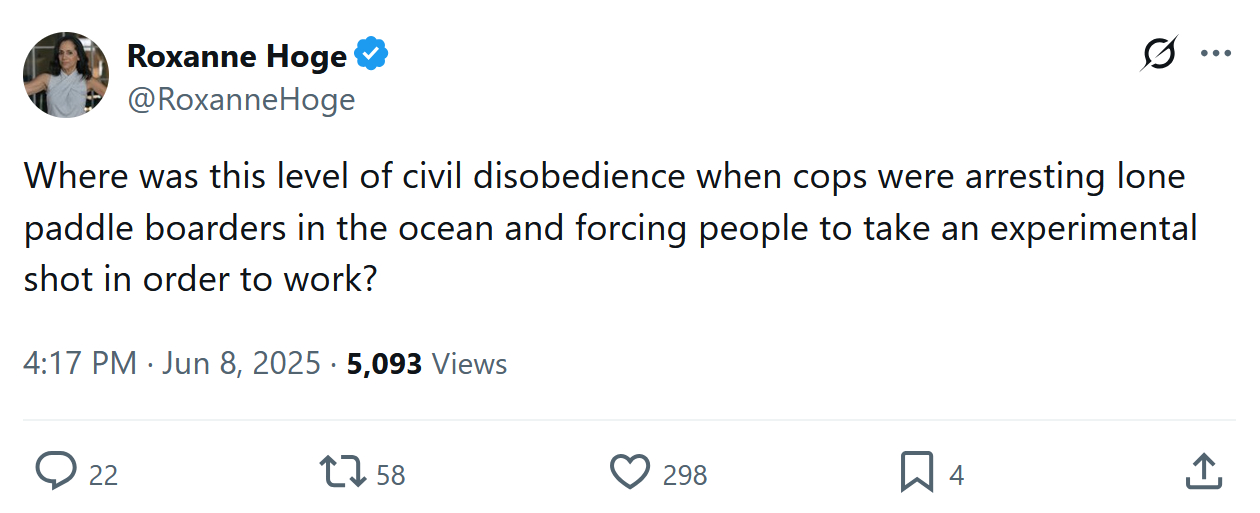The height and width of the screenshot is (513, 1260).
Task: Like the tweet with the heart icon
Action: click(630, 472)
